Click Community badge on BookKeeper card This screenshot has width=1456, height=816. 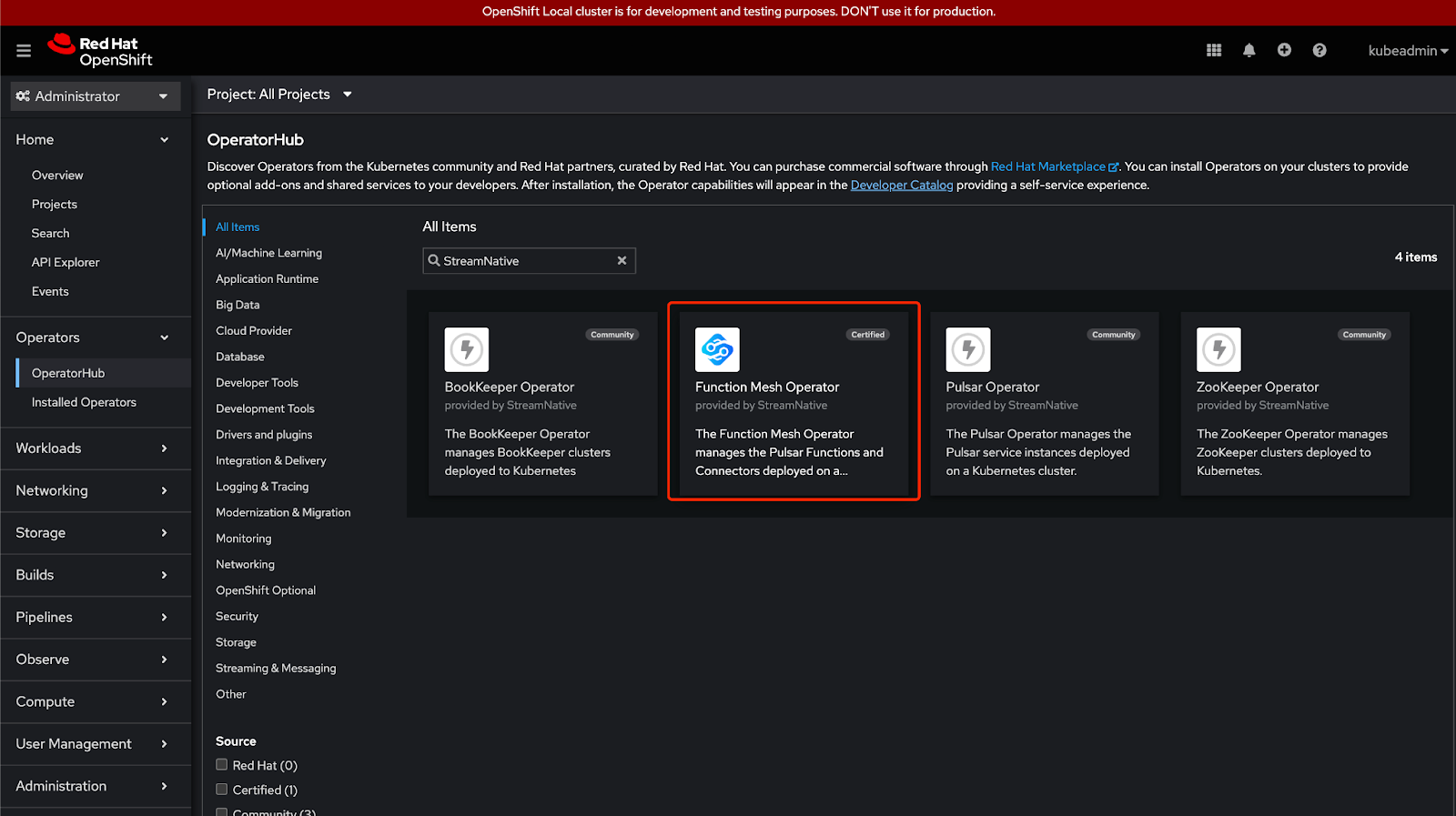[612, 335]
